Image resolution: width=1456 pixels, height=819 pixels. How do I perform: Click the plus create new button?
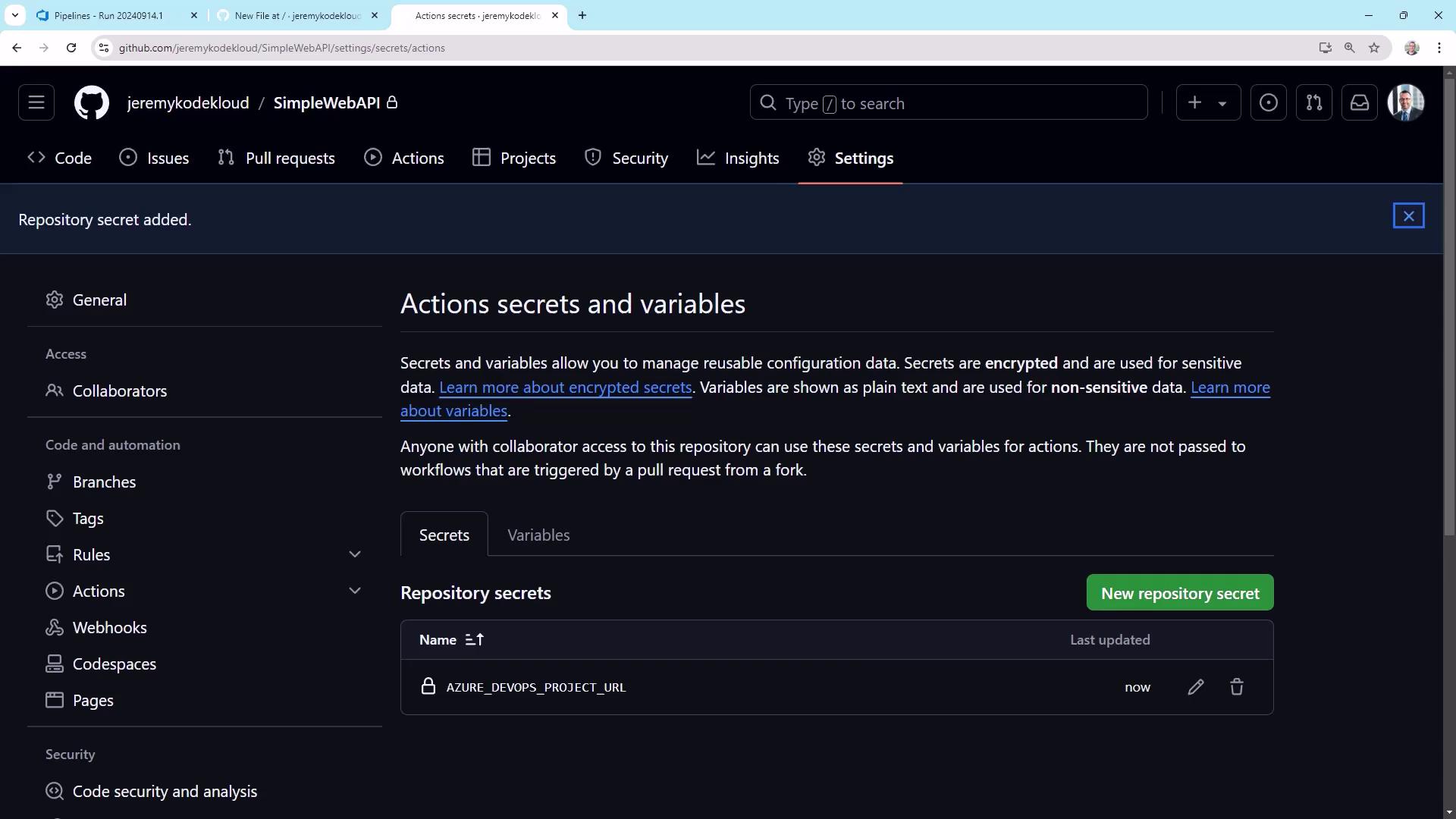pyautogui.click(x=1194, y=102)
